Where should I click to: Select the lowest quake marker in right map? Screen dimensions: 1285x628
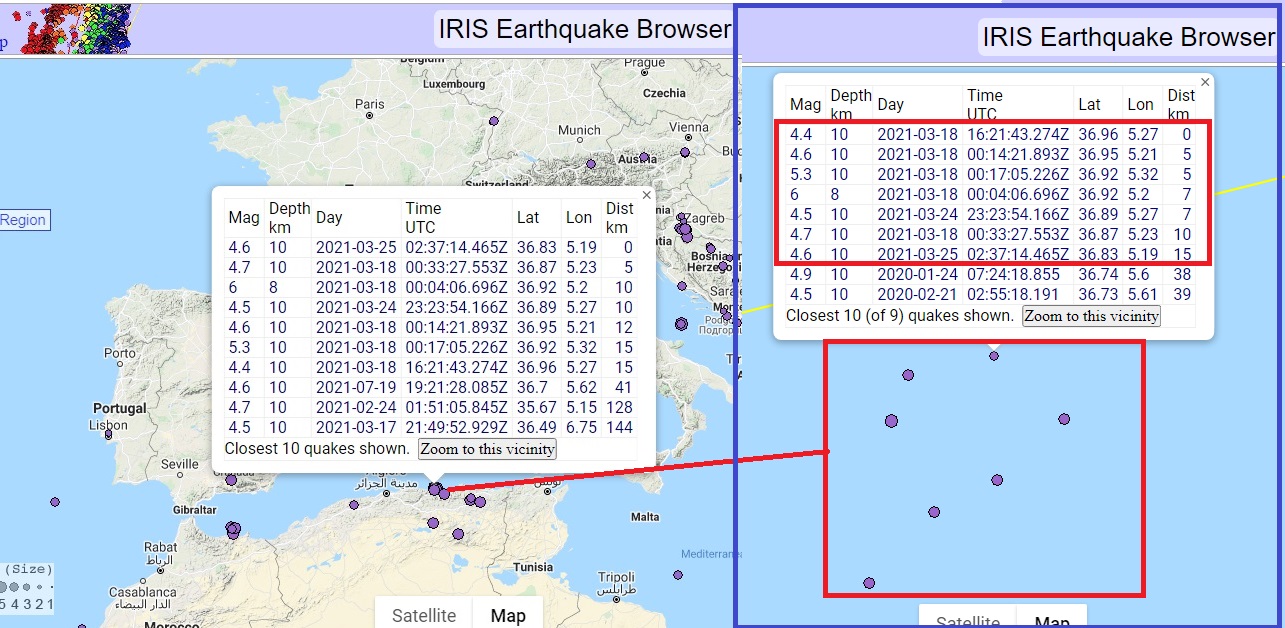click(x=869, y=583)
